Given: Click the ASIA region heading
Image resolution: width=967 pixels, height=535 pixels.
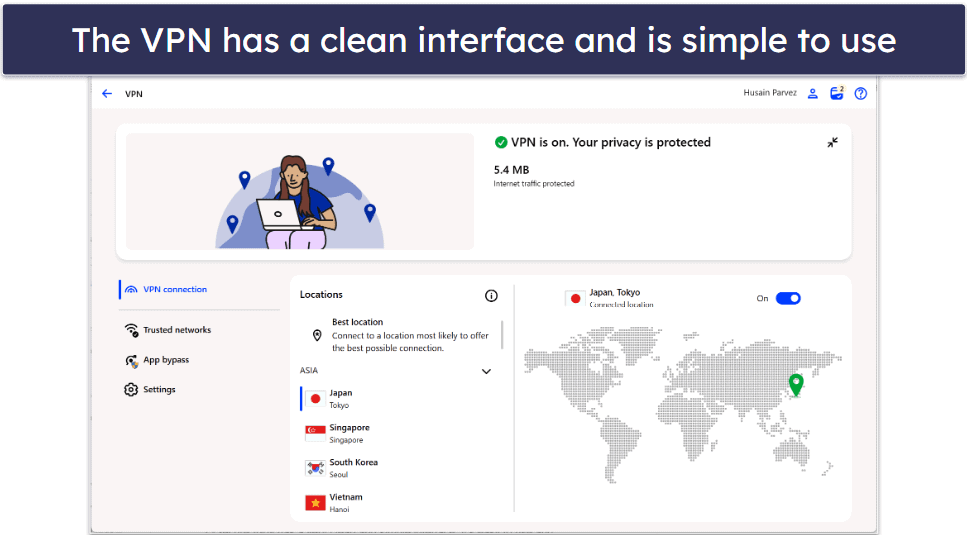Looking at the screenshot, I should point(309,370).
